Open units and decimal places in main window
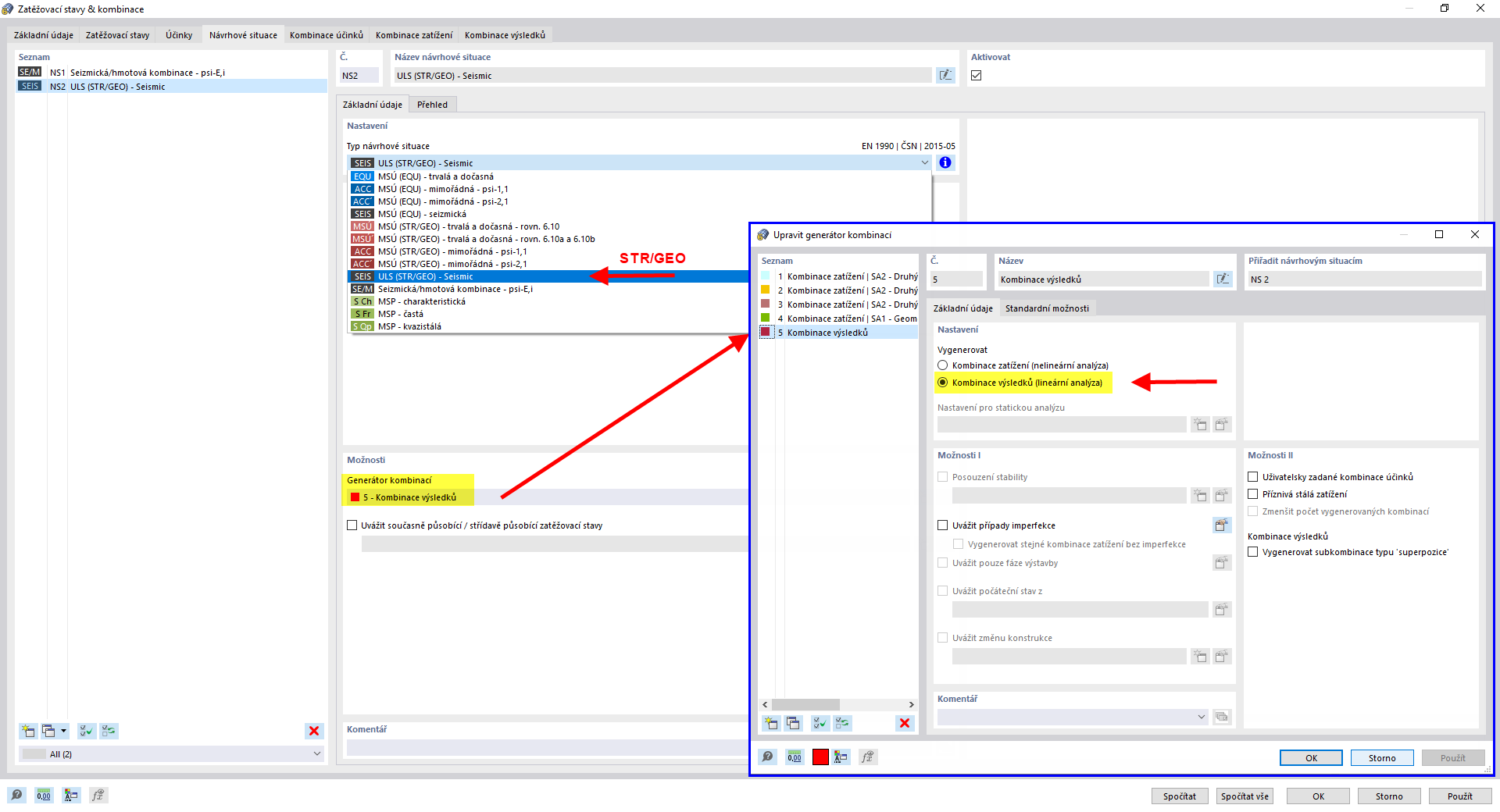Viewport: 1500px width, 812px height. coord(44,795)
